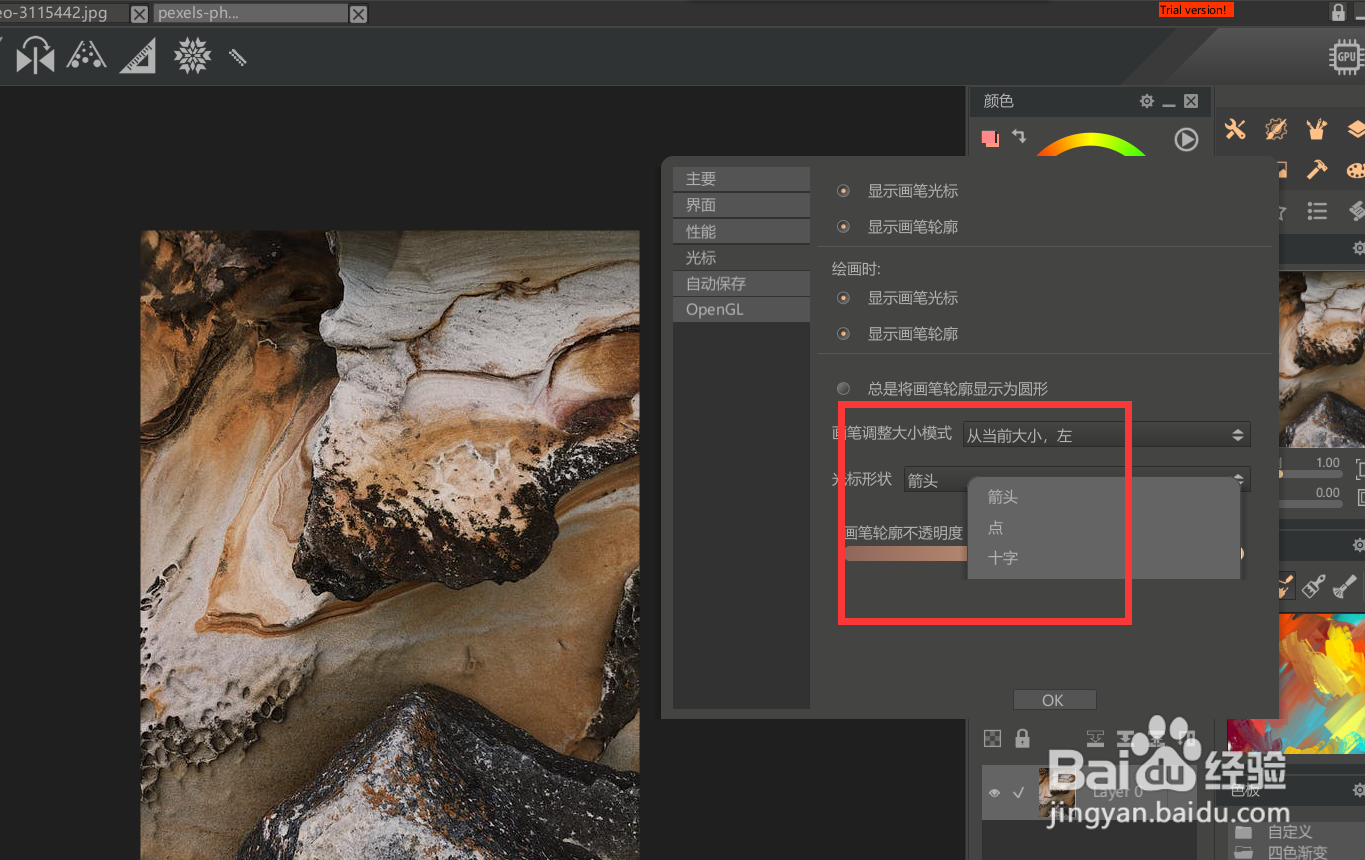Switch to 3115442.jpg document tab
Screen dimensions: 1365x860
tap(62, 14)
